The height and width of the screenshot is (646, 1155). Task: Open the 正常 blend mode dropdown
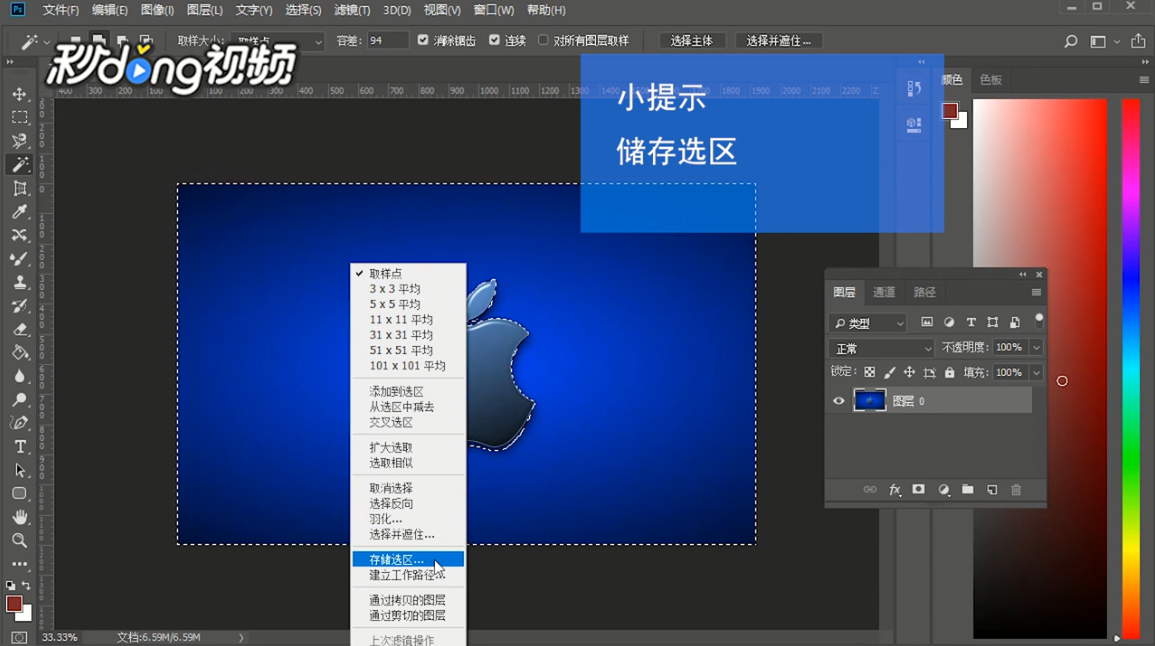coord(882,348)
